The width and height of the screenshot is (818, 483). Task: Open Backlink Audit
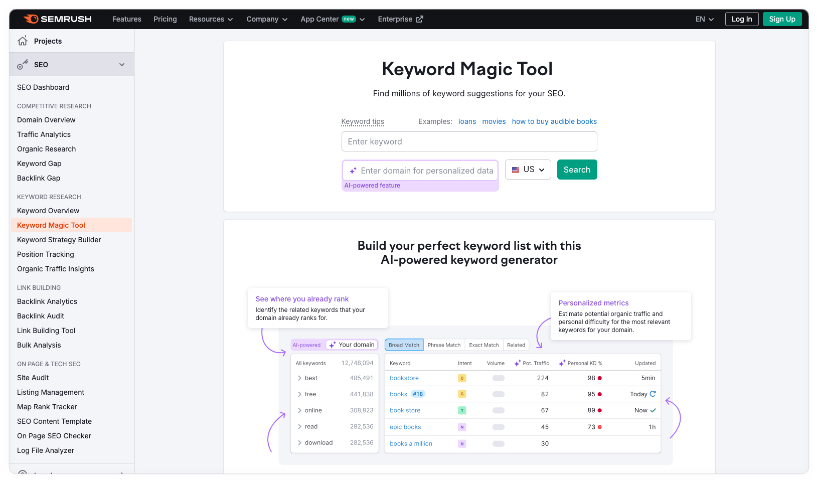(40, 316)
